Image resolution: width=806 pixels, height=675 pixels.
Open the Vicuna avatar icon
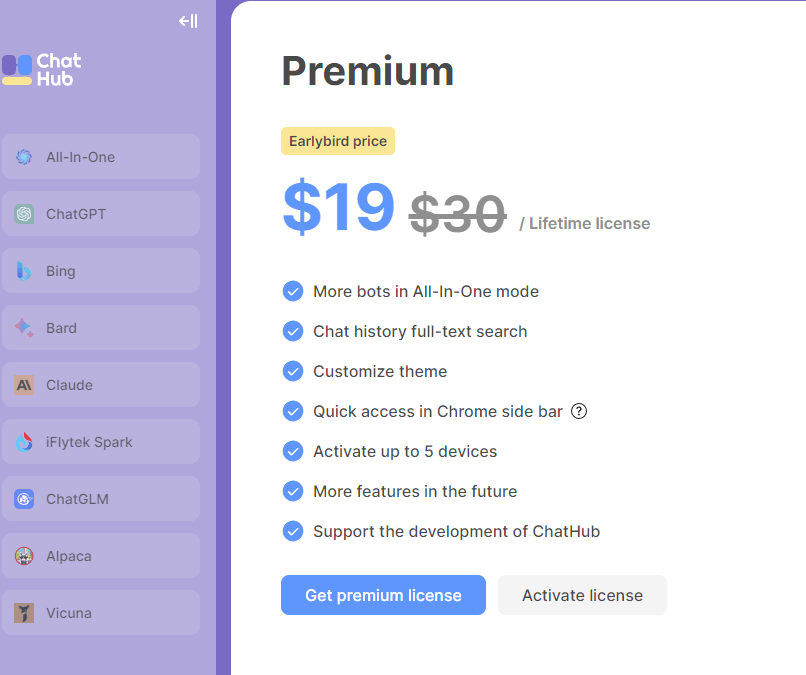click(24, 613)
